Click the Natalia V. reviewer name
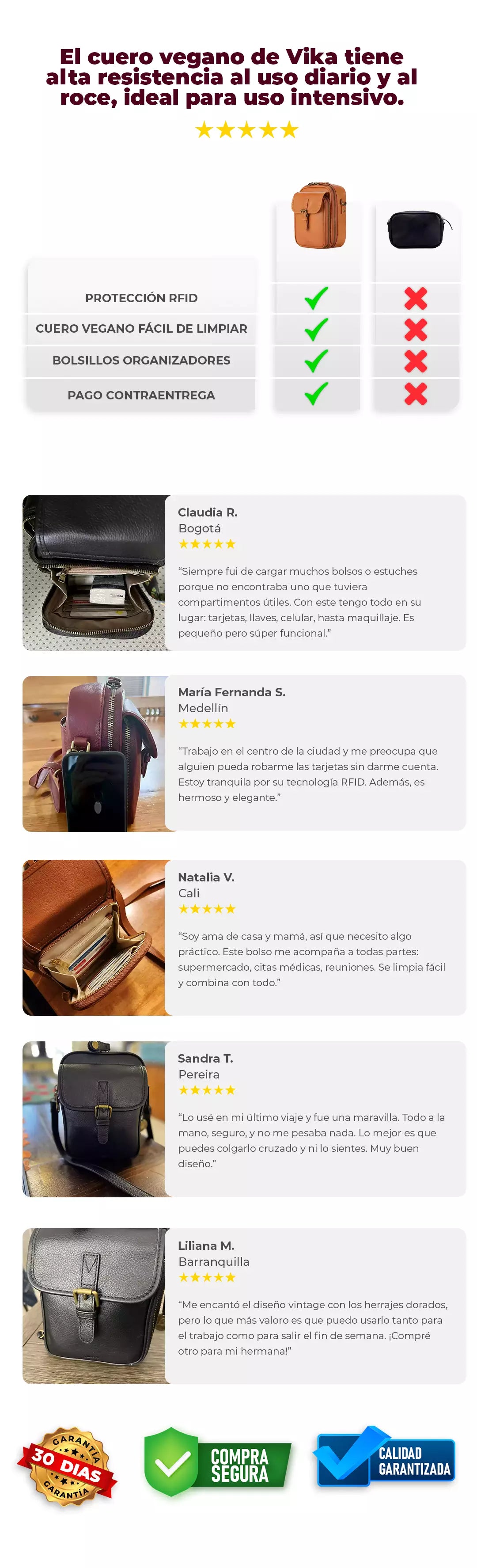The image size is (477, 1568). point(206,877)
